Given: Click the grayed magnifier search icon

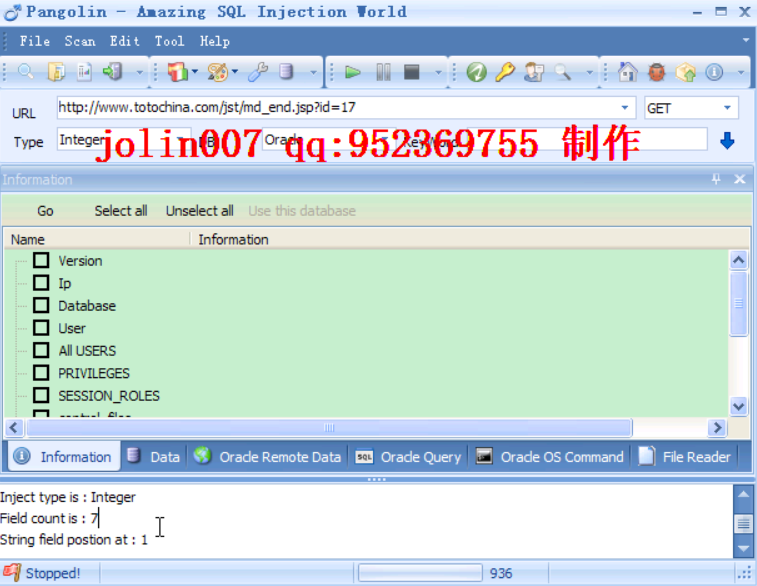Looking at the screenshot, I should click(562, 72).
